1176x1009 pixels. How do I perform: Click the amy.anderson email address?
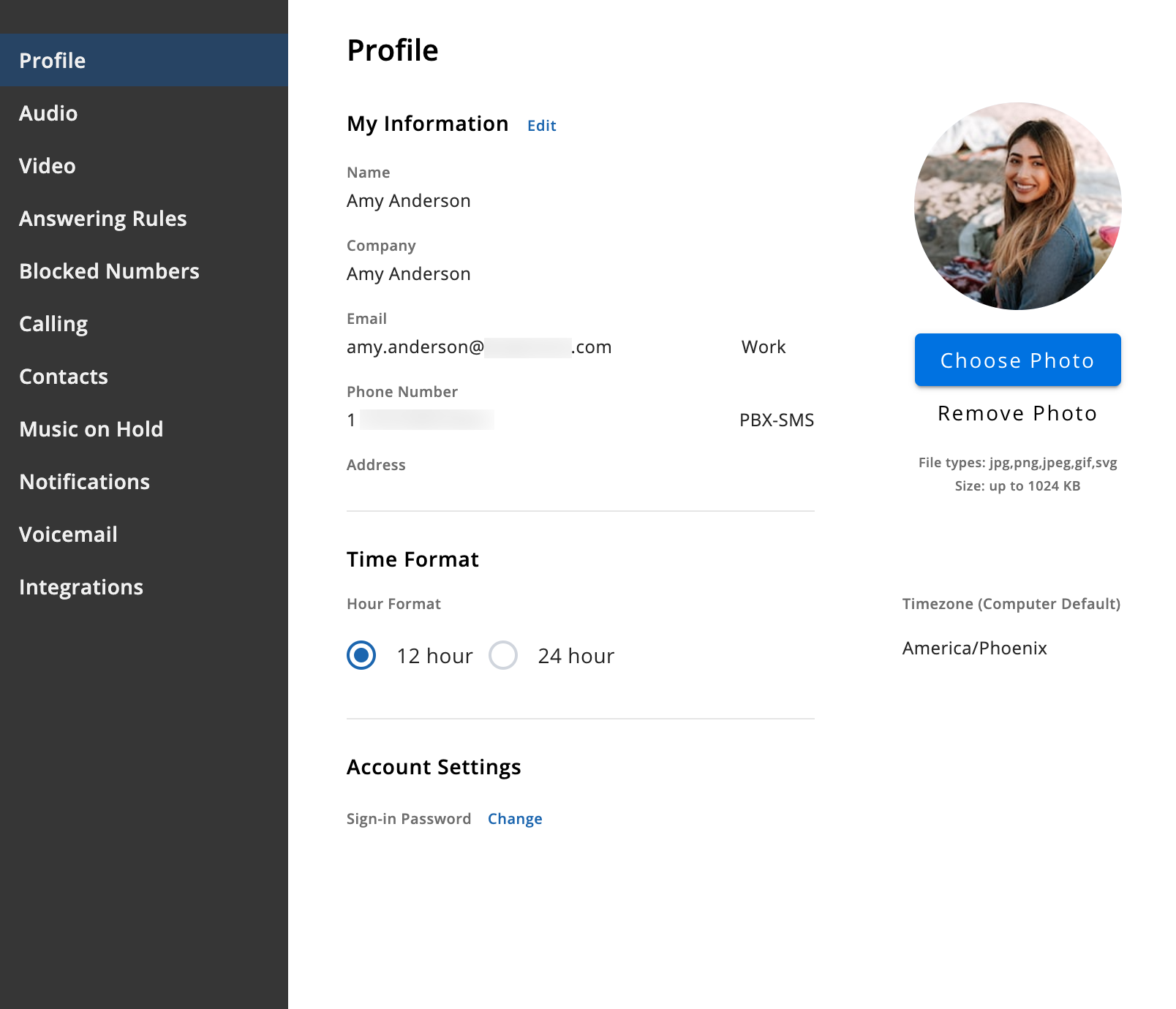click(x=479, y=347)
